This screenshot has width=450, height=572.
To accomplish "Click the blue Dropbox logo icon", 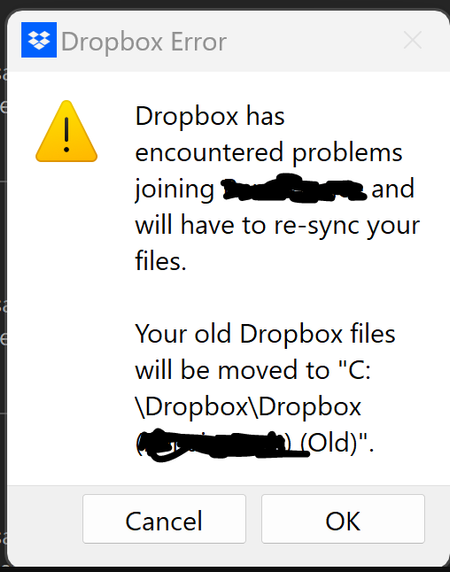I will (39, 40).
